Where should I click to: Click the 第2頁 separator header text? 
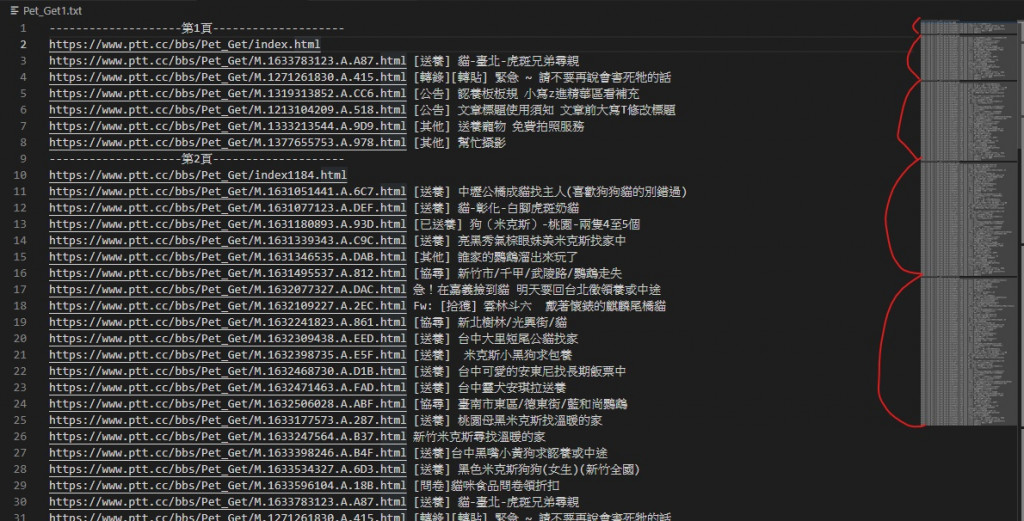coord(197,159)
